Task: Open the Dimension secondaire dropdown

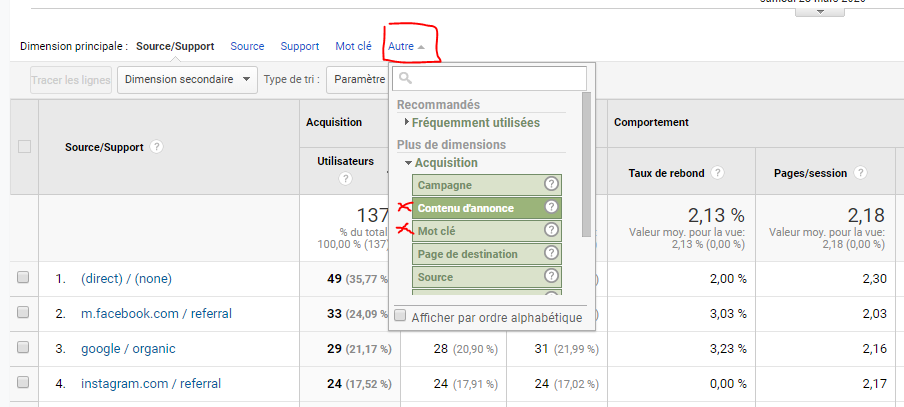Action: click(187, 80)
